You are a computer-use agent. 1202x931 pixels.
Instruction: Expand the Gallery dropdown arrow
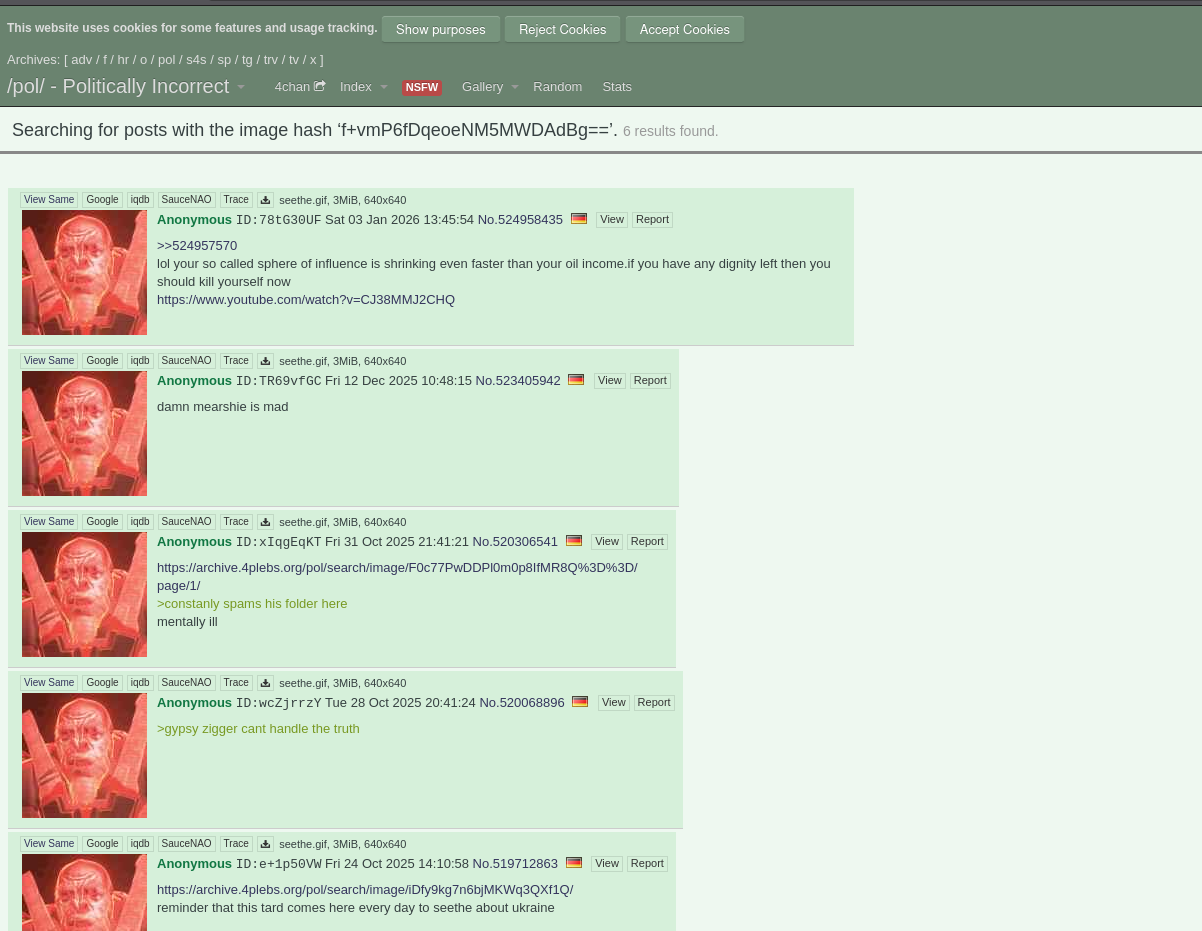[515, 87]
